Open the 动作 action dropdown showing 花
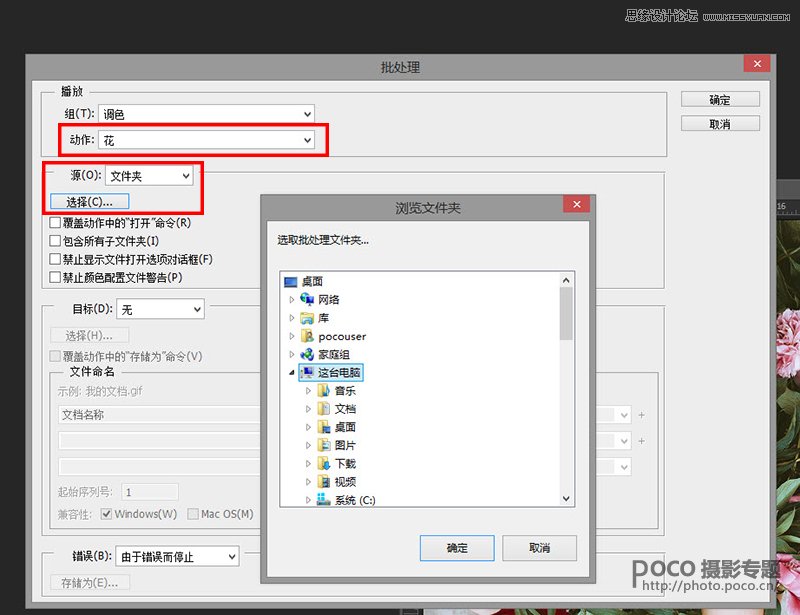 pyautogui.click(x=206, y=140)
